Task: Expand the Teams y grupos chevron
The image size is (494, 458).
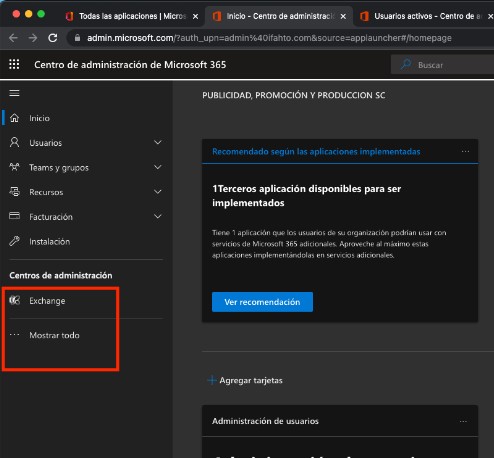Action: pyautogui.click(x=158, y=167)
